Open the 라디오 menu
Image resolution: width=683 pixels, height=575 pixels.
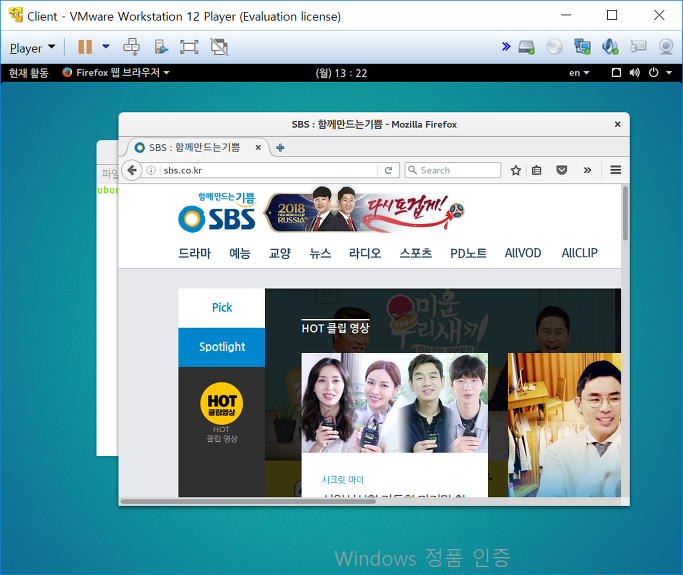(x=365, y=253)
